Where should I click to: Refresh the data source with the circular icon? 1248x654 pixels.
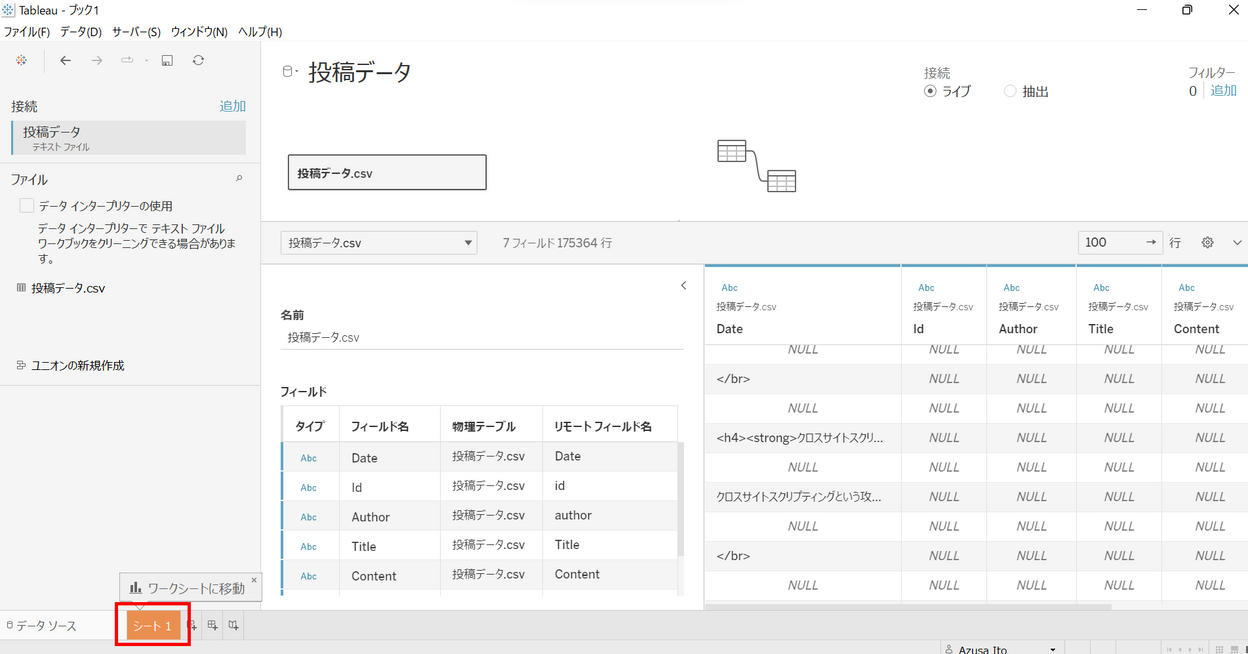(198, 61)
